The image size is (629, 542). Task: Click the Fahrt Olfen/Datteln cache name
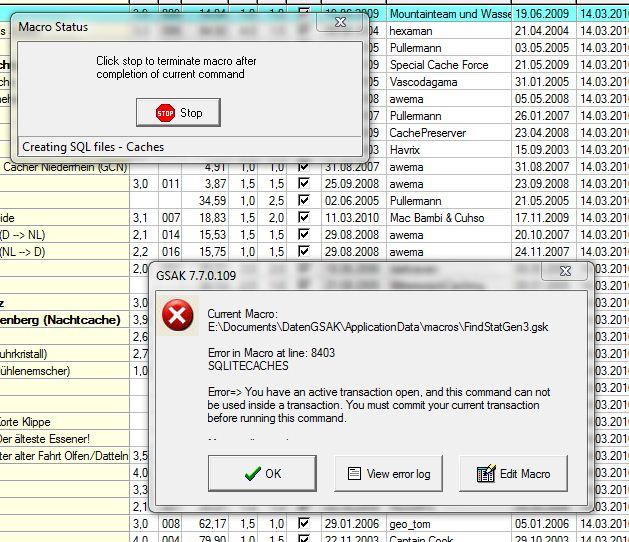click(x=64, y=456)
